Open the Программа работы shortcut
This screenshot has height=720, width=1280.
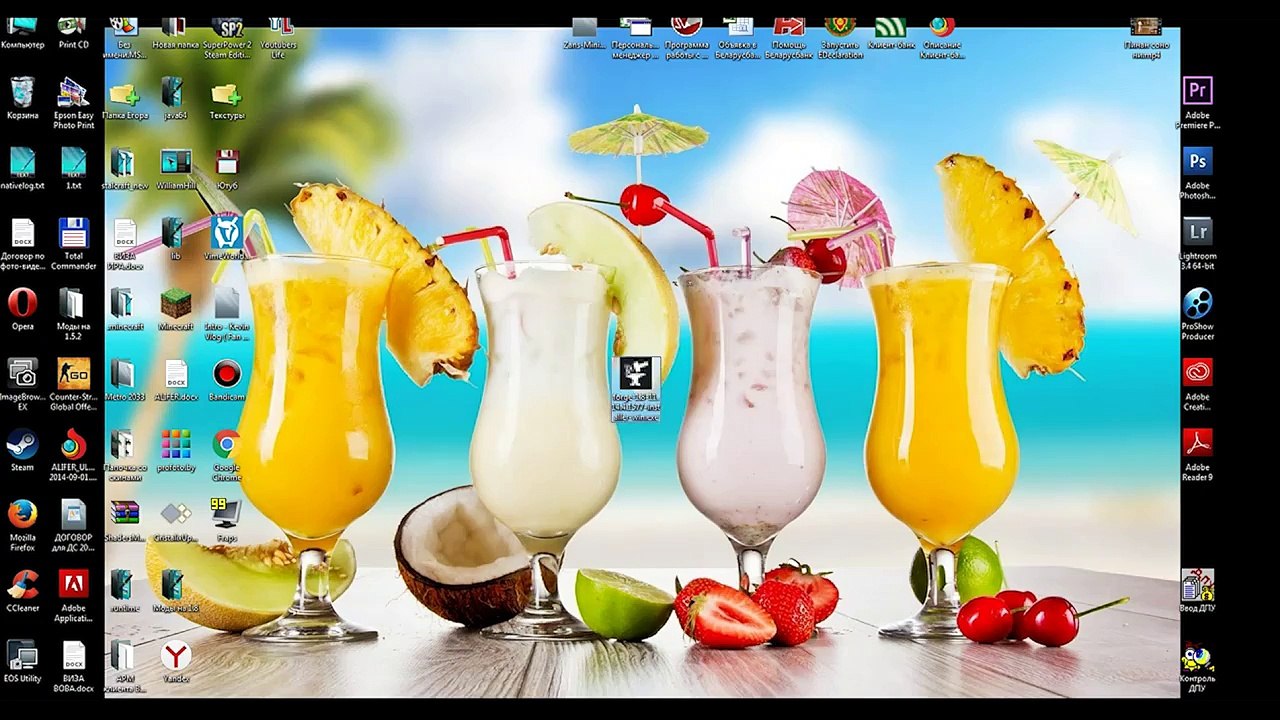(x=686, y=37)
